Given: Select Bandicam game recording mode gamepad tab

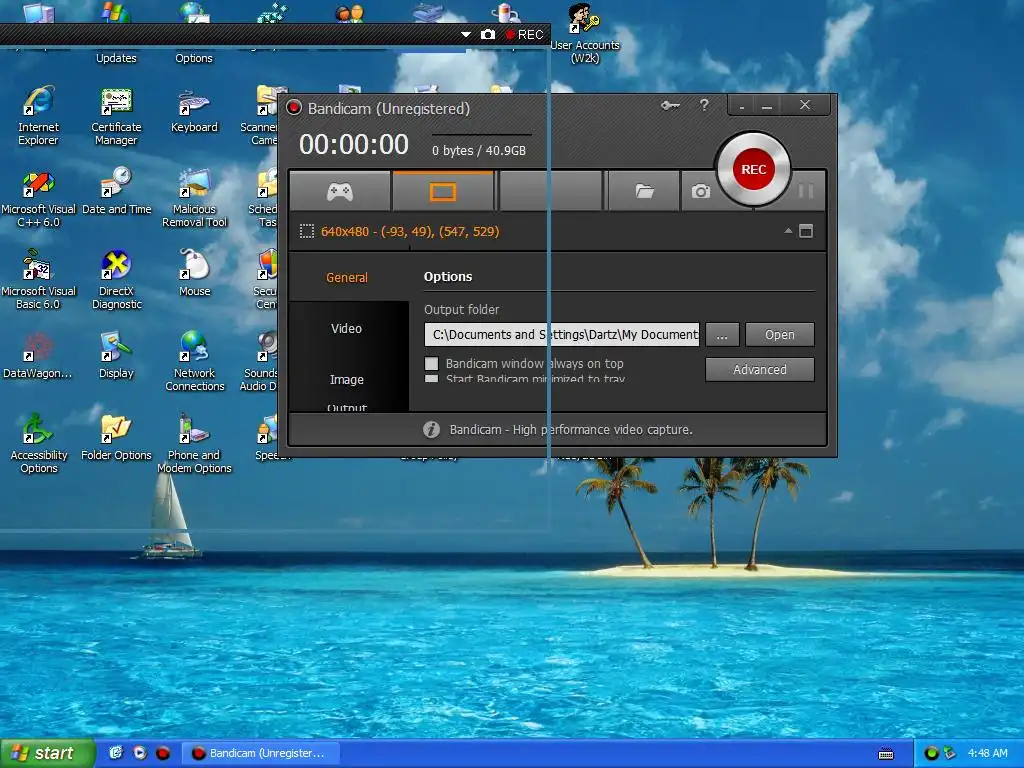Looking at the screenshot, I should click(x=340, y=191).
